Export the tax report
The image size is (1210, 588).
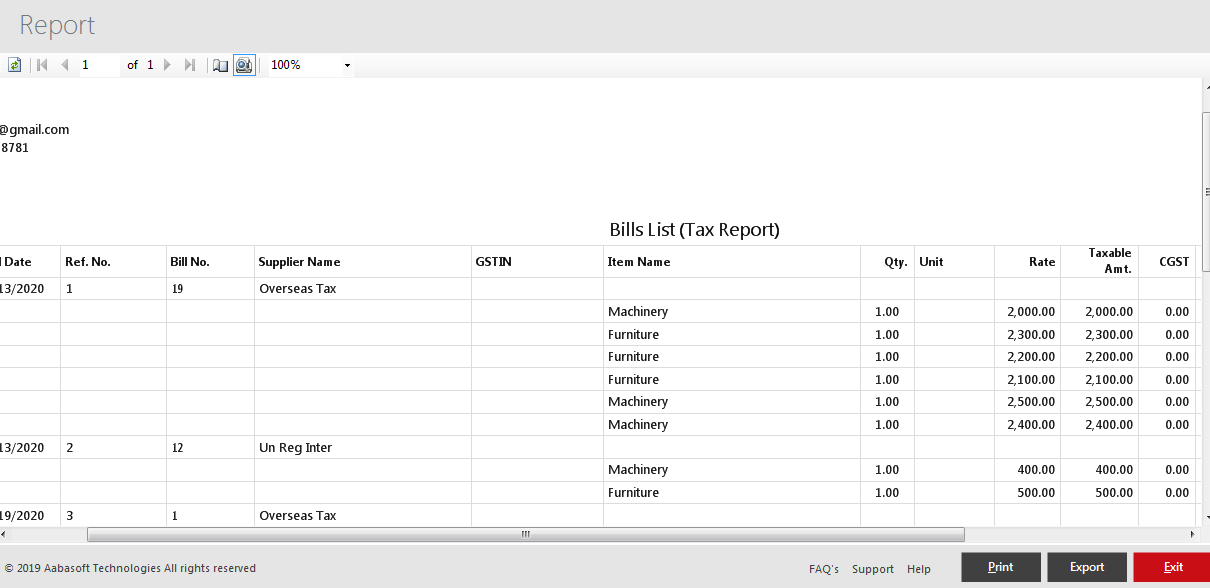tap(1086, 566)
